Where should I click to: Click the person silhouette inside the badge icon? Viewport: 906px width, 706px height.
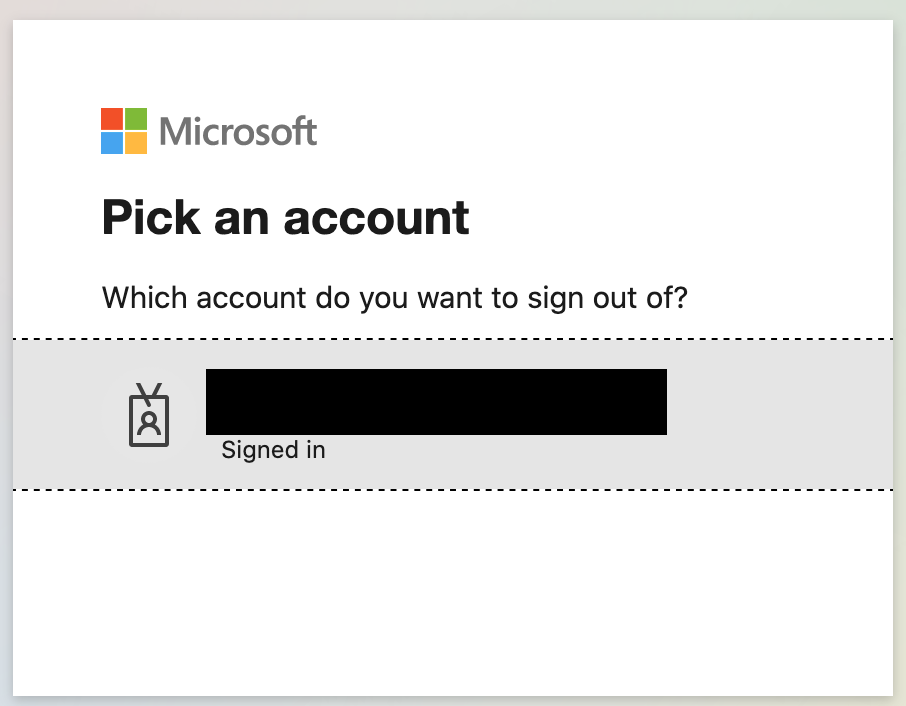(x=149, y=424)
